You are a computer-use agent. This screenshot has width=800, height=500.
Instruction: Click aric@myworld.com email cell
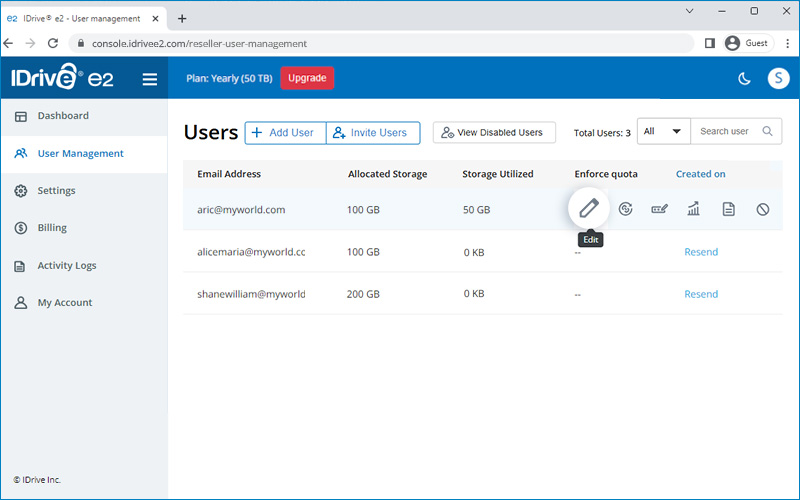tap(241, 210)
